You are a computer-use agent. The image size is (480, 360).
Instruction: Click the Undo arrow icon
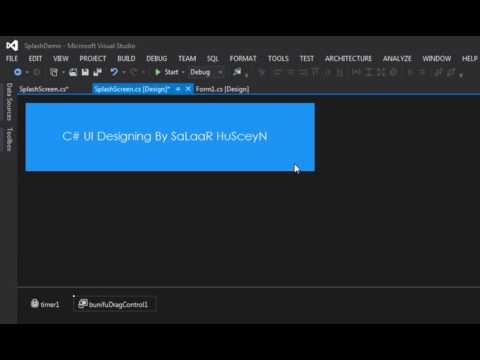click(114, 72)
